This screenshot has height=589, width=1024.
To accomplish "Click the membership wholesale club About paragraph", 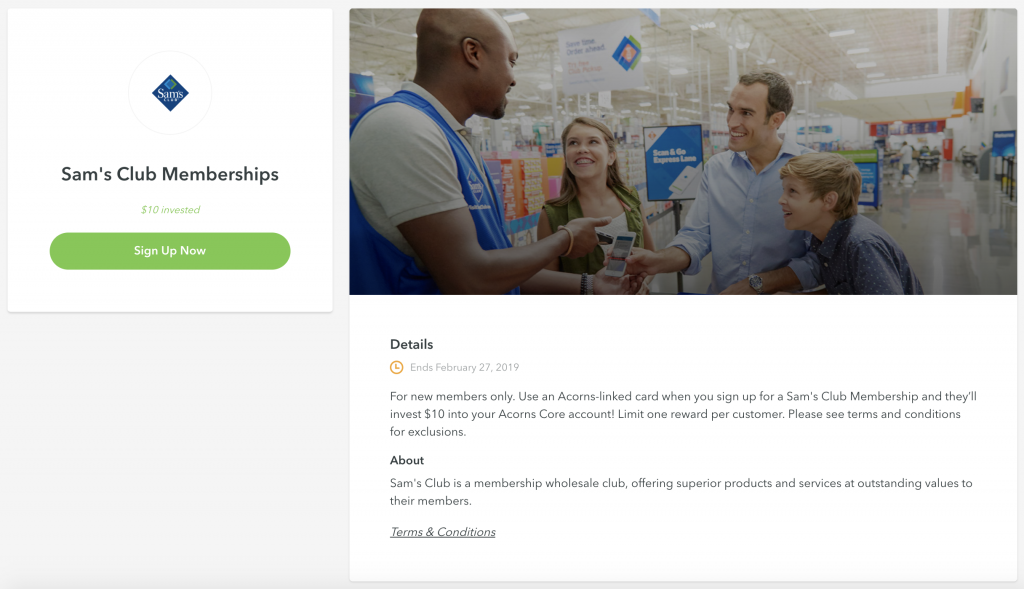I will tap(680, 491).
